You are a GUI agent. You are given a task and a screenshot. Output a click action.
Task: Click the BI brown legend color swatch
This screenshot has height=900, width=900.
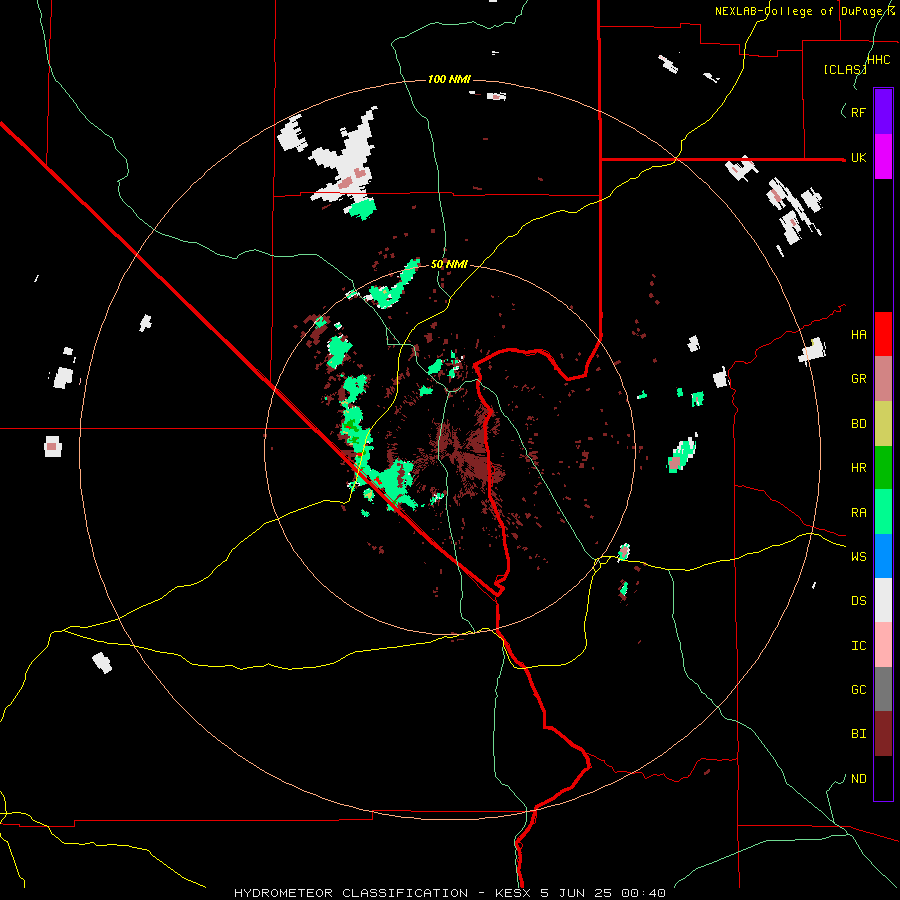coord(883,734)
